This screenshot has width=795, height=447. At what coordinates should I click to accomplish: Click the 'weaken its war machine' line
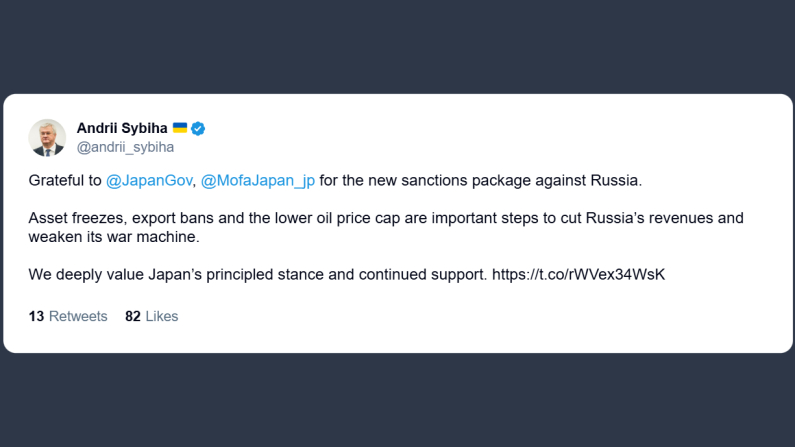114,237
